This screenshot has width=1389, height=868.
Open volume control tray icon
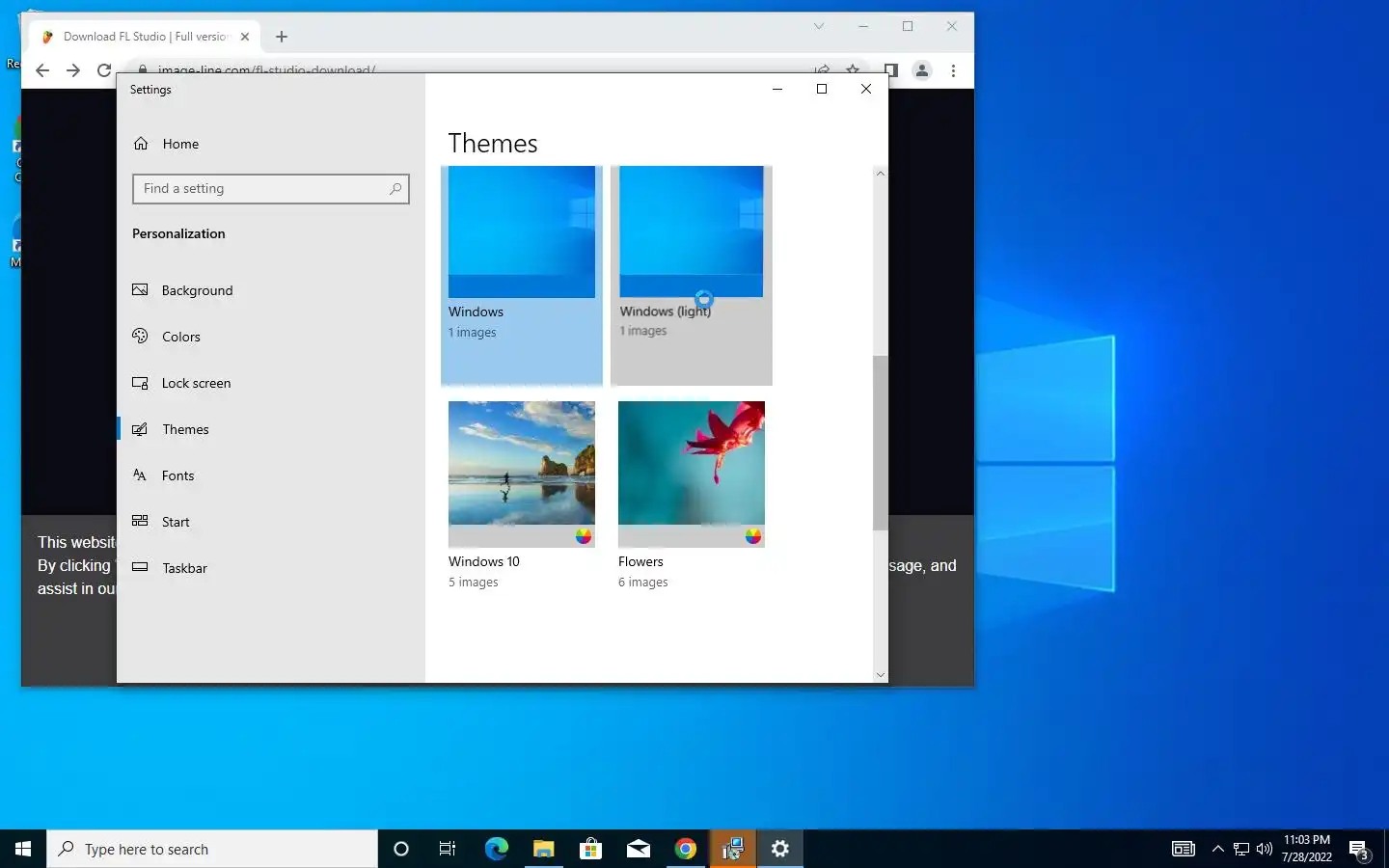[1265, 849]
